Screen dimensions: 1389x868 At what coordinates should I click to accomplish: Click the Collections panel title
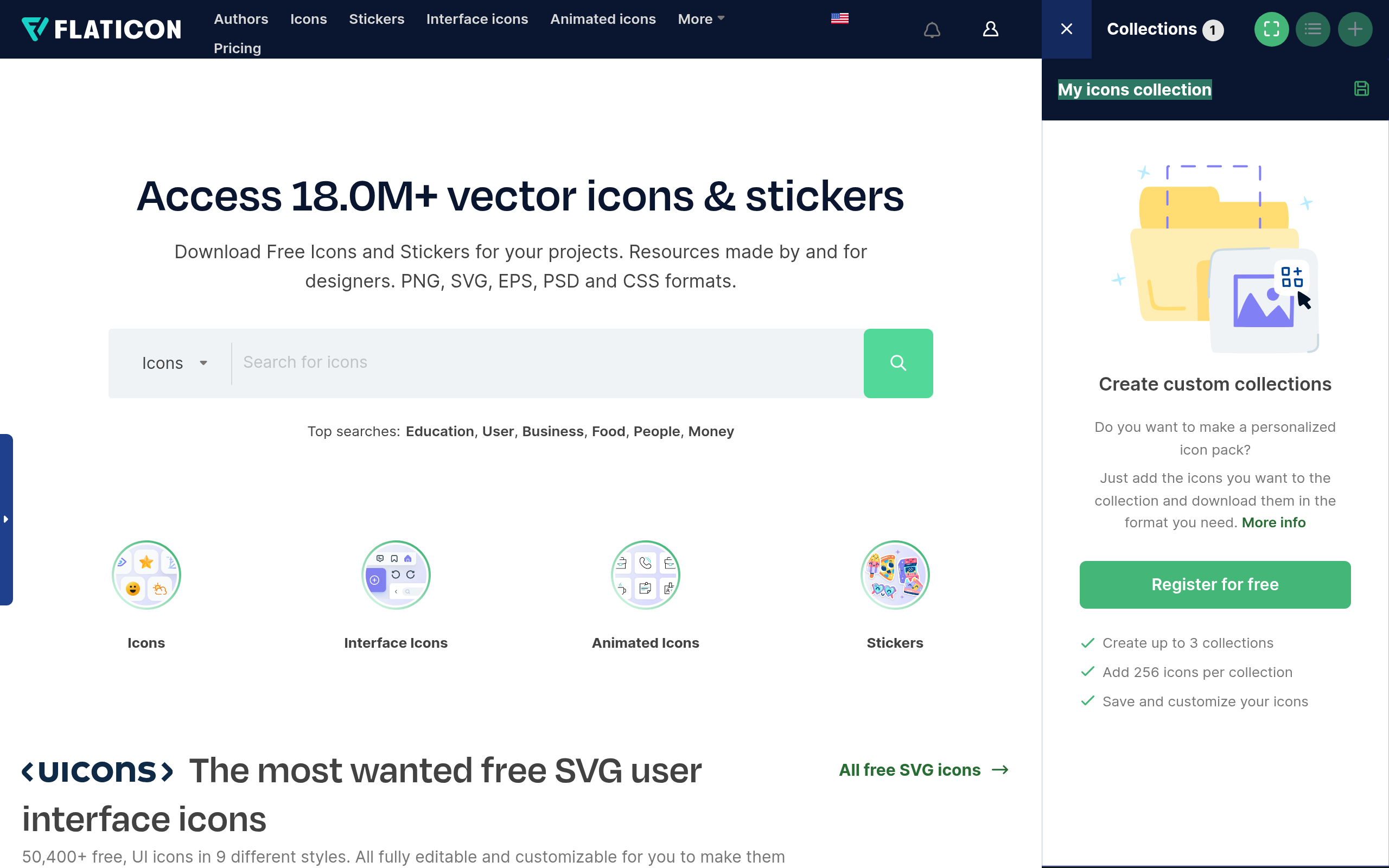(x=1151, y=29)
